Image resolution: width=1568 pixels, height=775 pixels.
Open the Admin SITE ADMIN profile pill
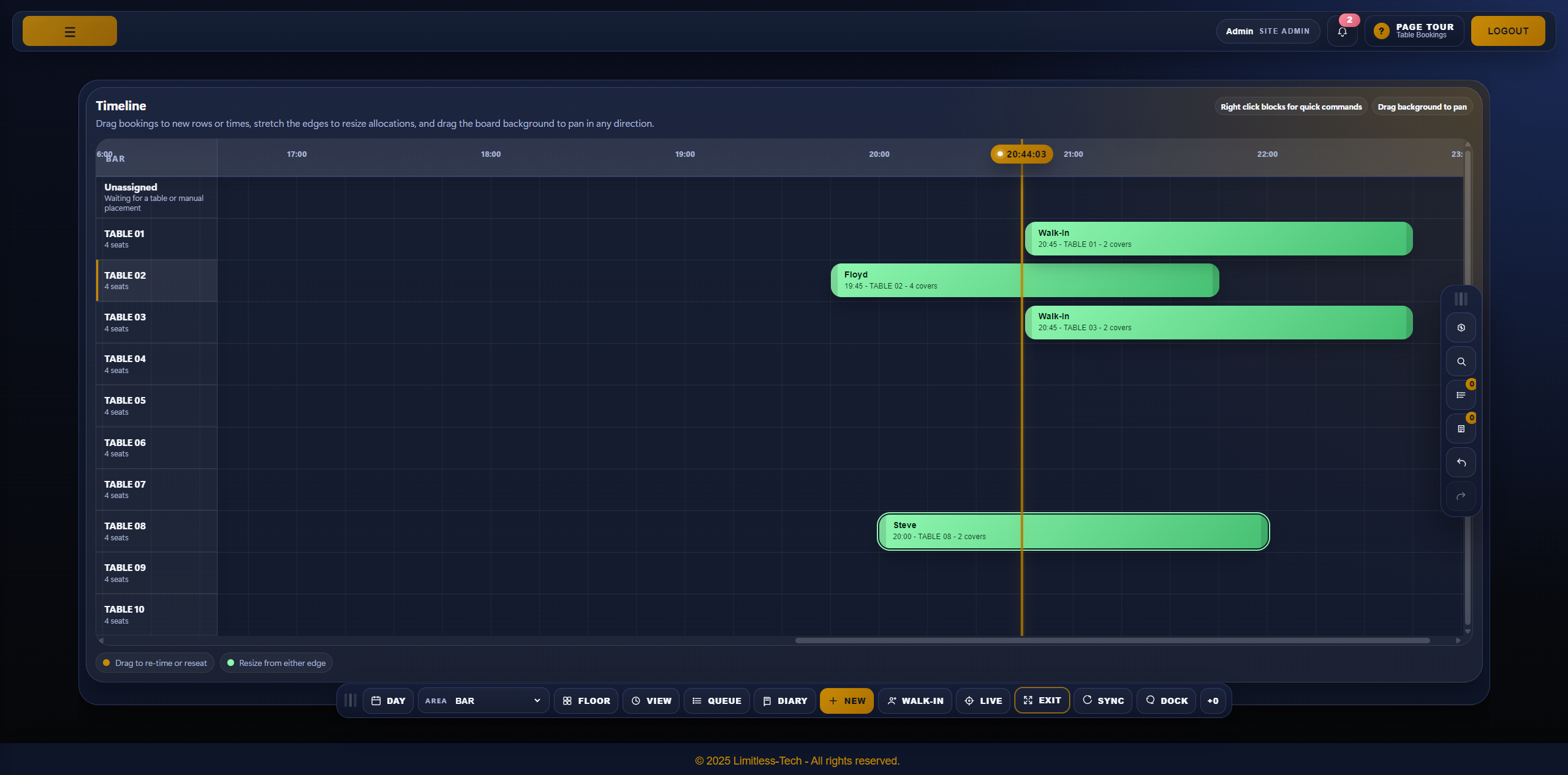tap(1268, 31)
